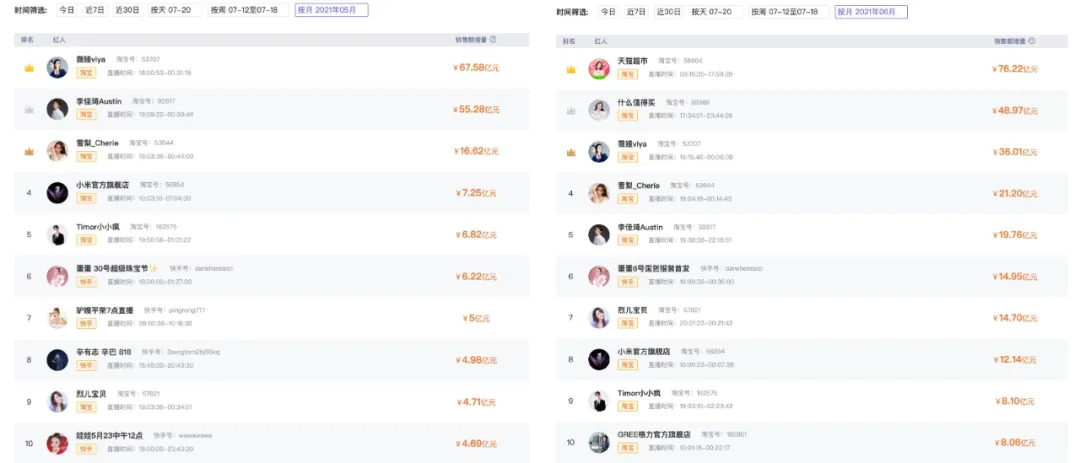
Task: Open the GREE格力官方旗舰店 avatar
Action: 599,442
